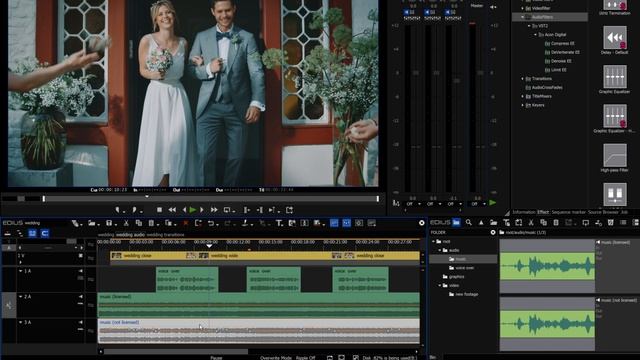640x360 pixels.
Task: Click the Stop button in preview controls
Action: click(159, 210)
